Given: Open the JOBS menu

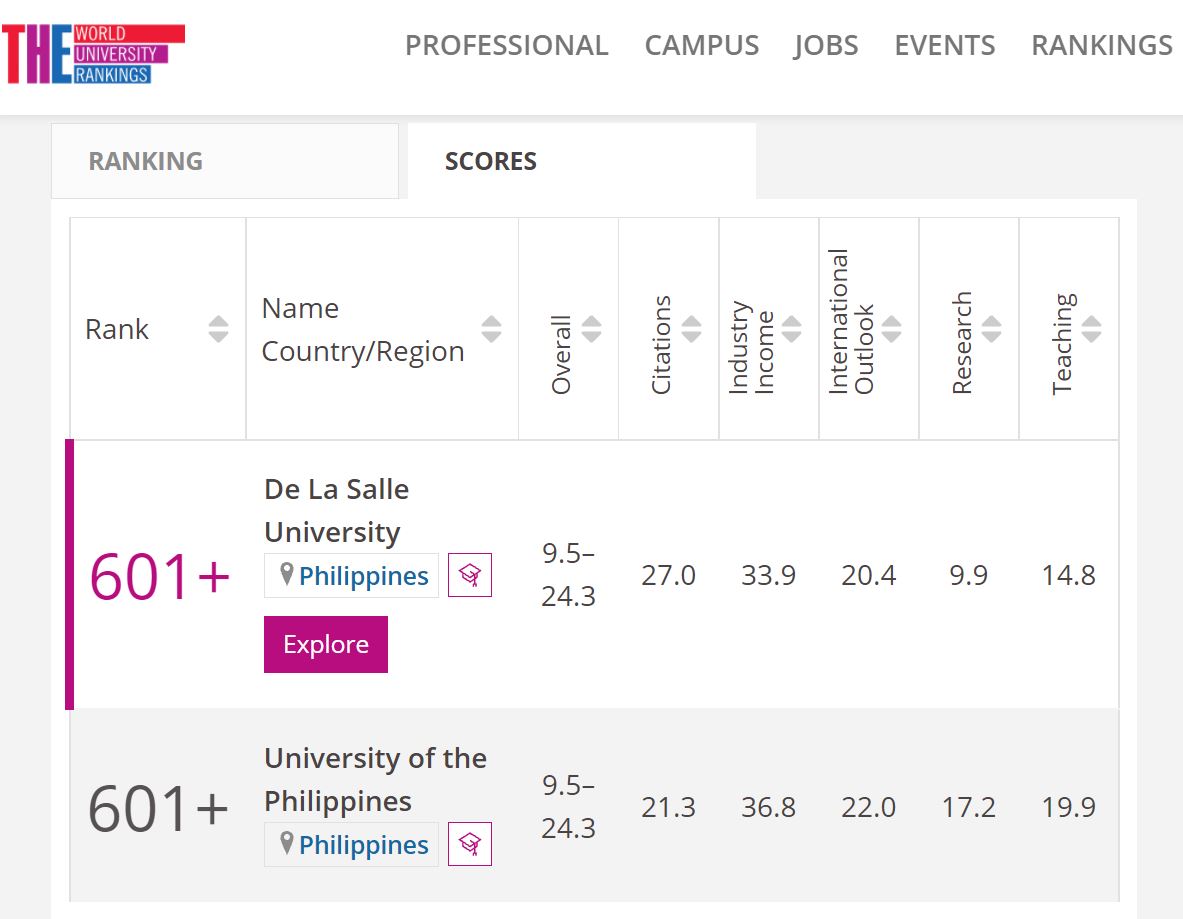Looking at the screenshot, I should pos(826,45).
